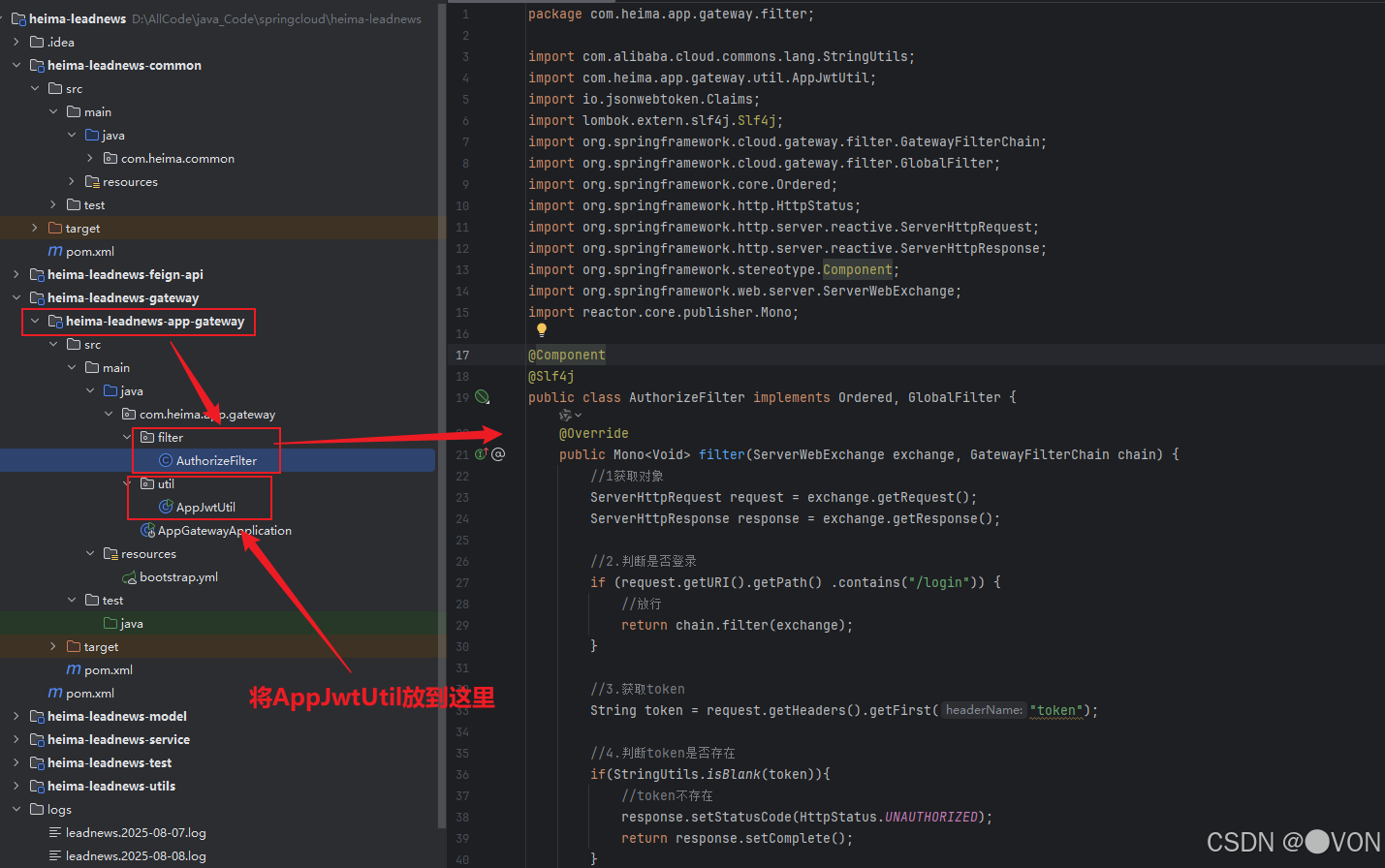Click the "token" string literal
This screenshot has width=1385, height=868.
click(x=1055, y=711)
